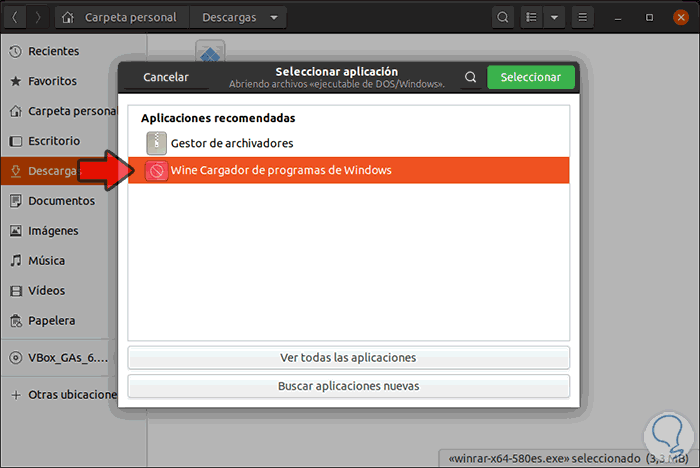Open Carpeta personal in the path bar
The height and width of the screenshot is (468, 700).
click(x=122, y=17)
